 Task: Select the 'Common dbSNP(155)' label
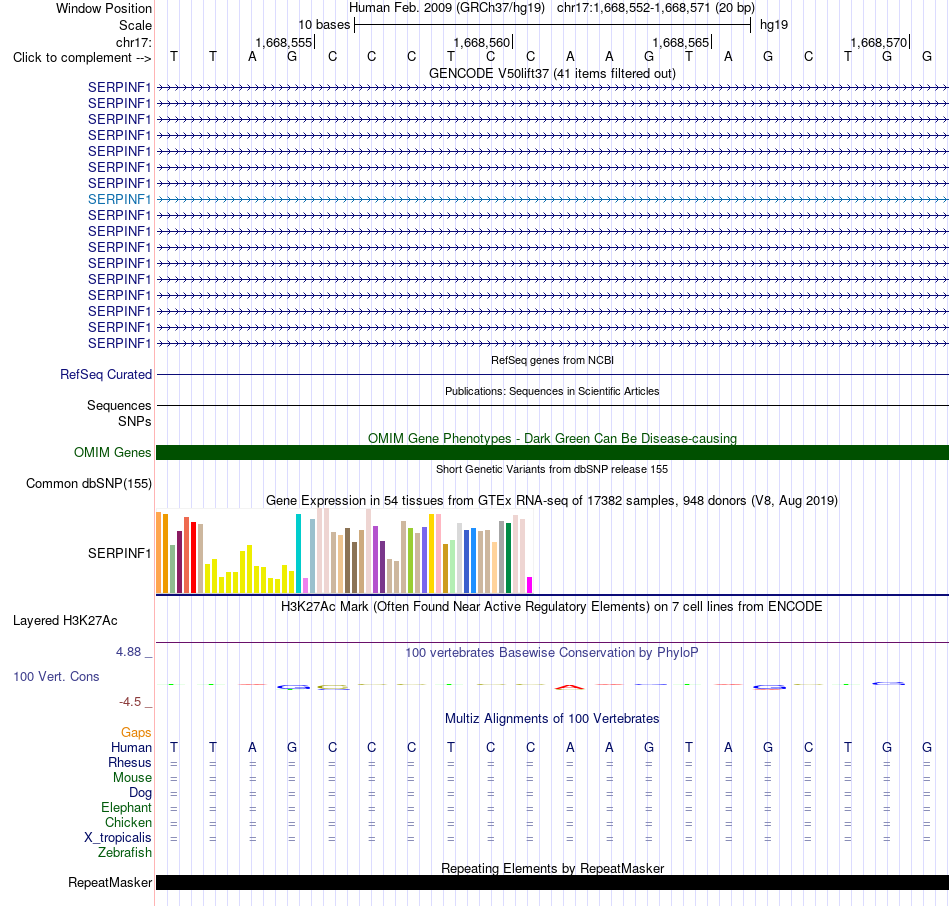coord(89,484)
